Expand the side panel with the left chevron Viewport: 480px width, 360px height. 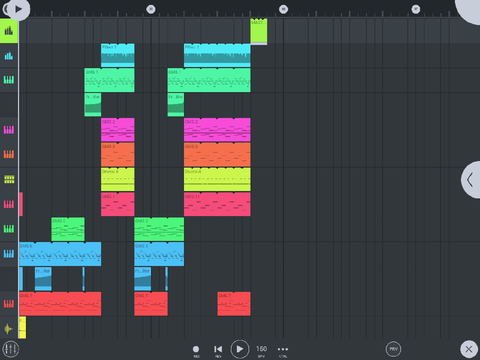pos(471,180)
